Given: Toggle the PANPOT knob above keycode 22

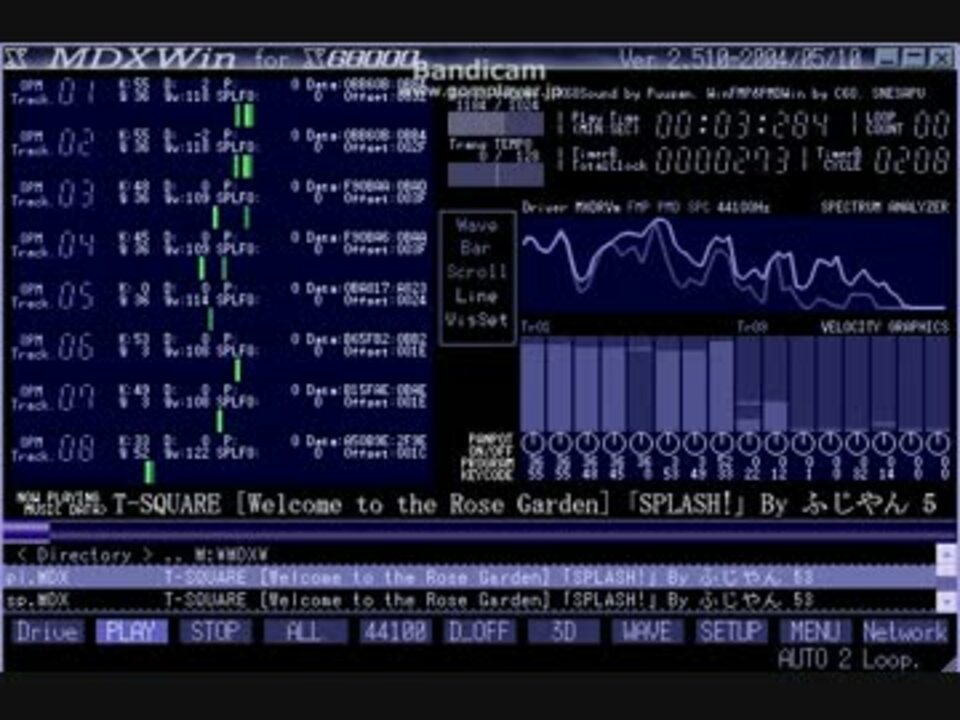Looking at the screenshot, I should (749, 443).
